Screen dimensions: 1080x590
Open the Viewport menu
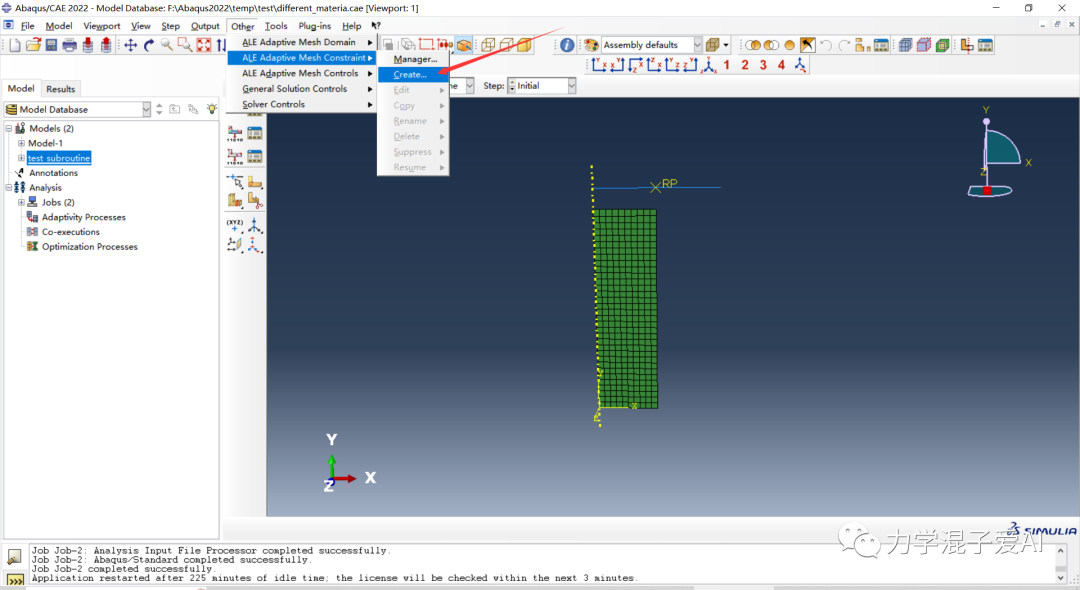tap(101, 26)
